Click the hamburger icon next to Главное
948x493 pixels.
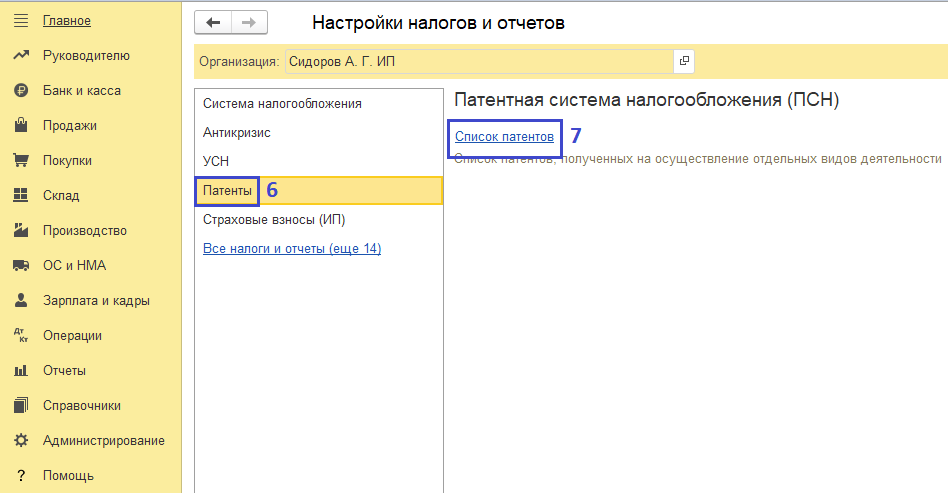20,21
